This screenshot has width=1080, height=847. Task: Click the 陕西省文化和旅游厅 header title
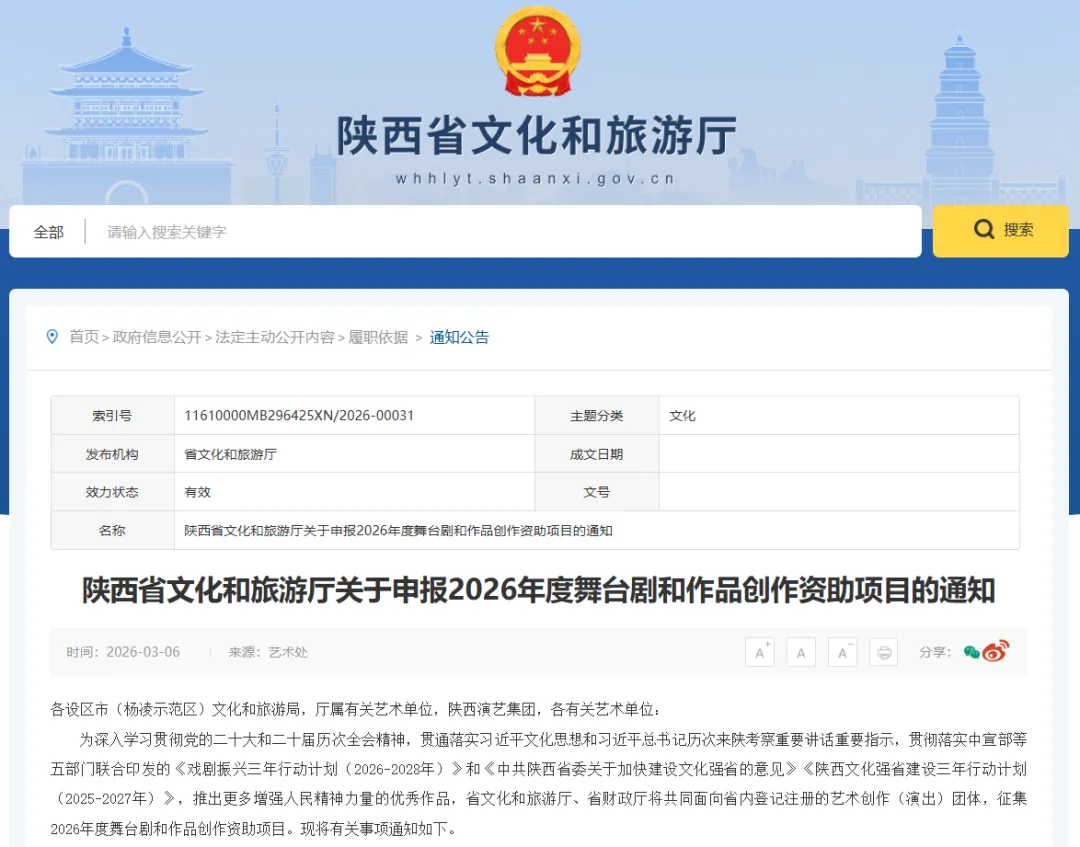click(x=538, y=133)
